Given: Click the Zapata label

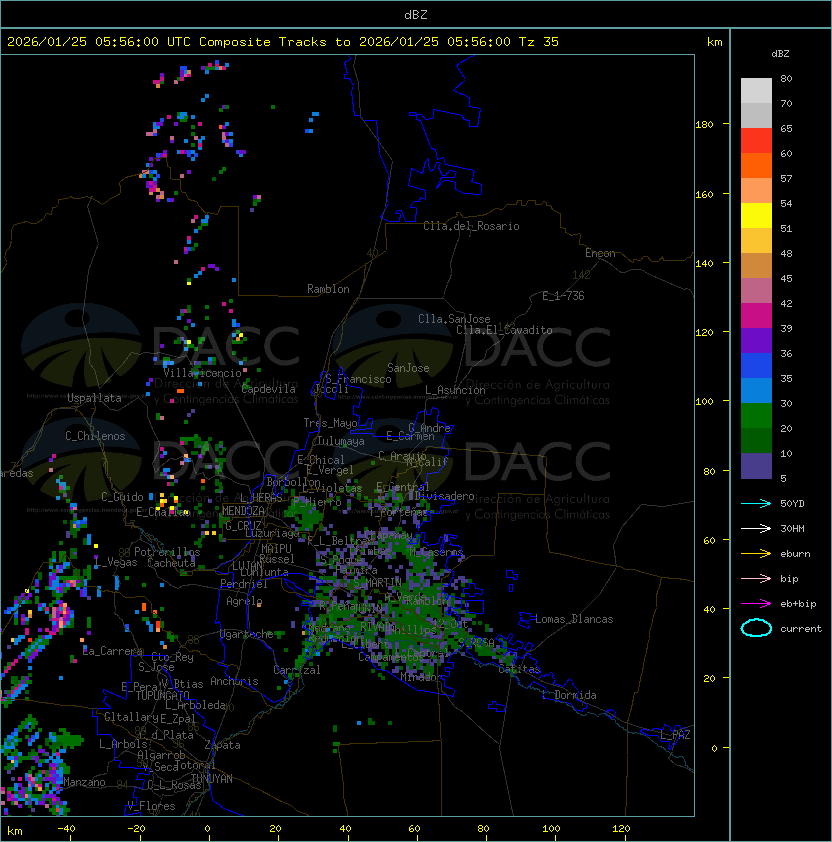Looking at the screenshot, I should [x=222, y=745].
